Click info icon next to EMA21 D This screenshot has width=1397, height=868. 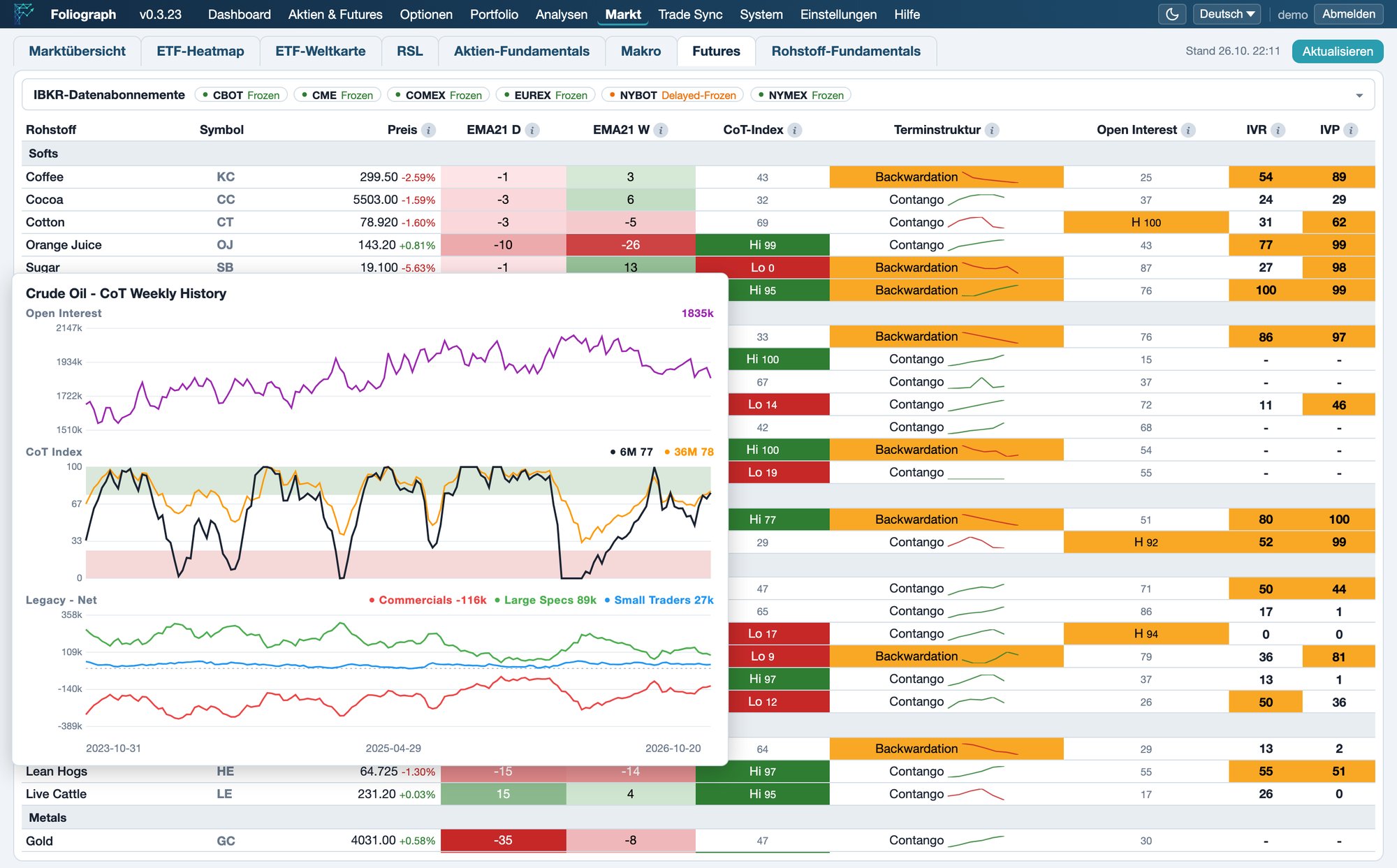(x=532, y=130)
